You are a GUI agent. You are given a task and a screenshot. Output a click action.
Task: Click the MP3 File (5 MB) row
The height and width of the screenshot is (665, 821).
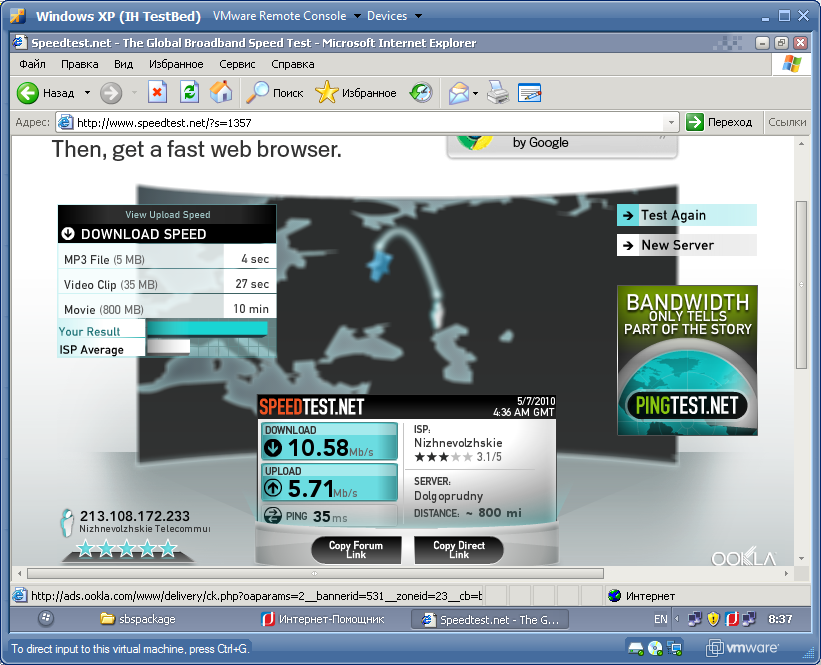tap(167, 259)
